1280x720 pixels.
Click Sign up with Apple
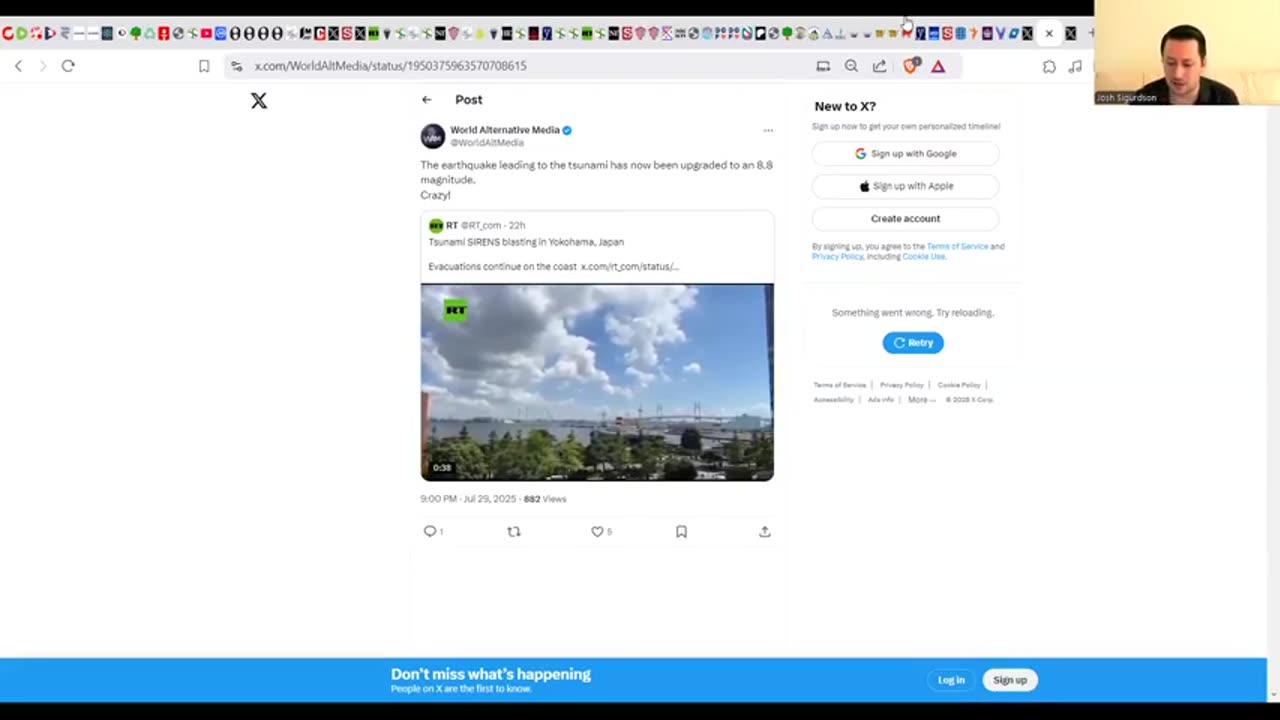[x=905, y=186]
